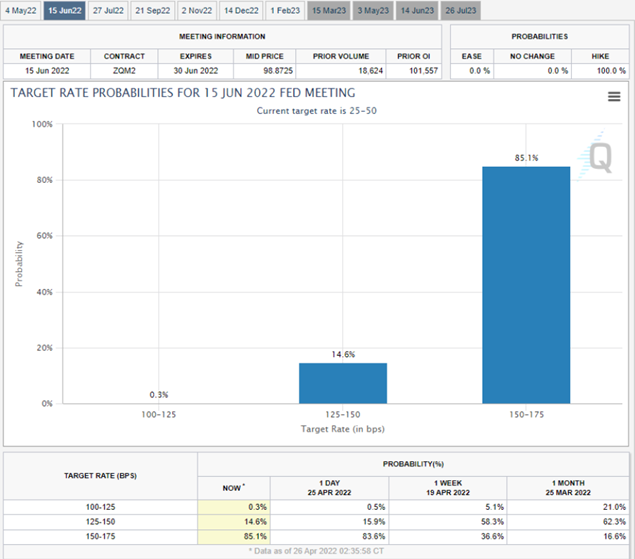
Task: Open the chart hamburger menu icon
Action: coord(614,97)
